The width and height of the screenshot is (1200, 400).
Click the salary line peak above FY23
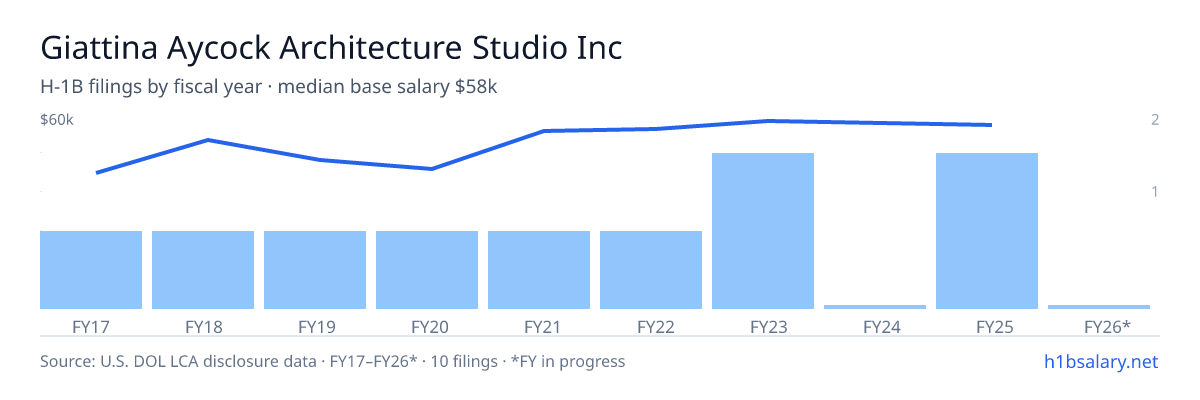(767, 121)
